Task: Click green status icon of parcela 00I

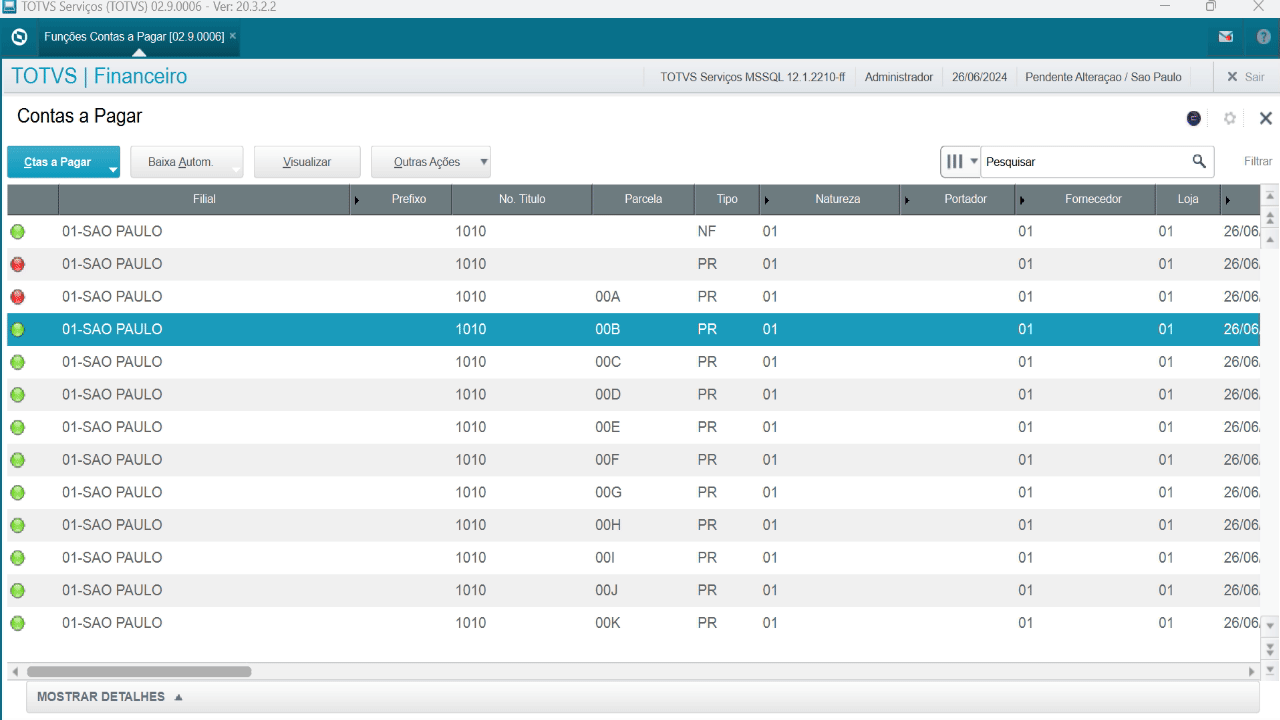Action: (x=17, y=558)
